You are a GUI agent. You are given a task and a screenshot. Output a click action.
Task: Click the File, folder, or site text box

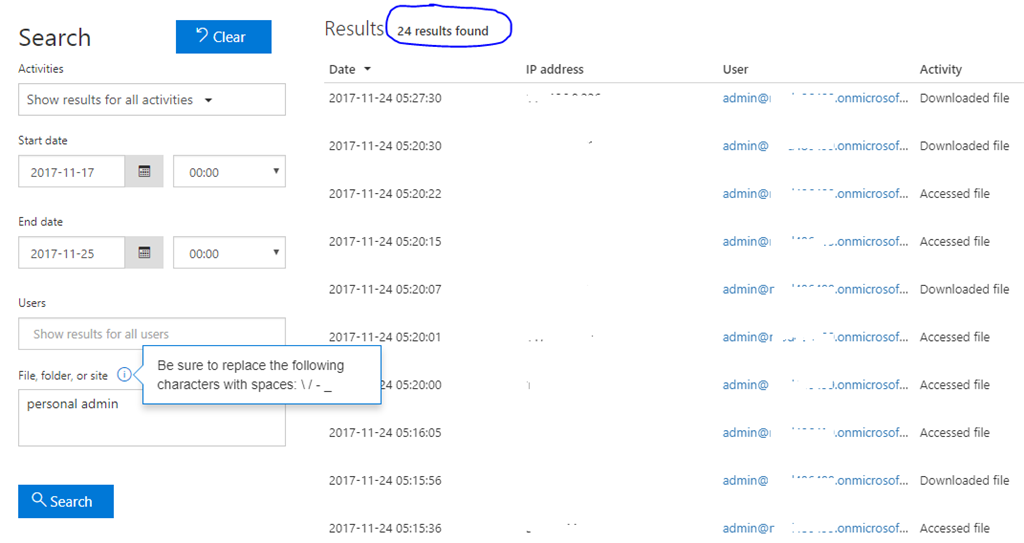[x=152, y=418]
